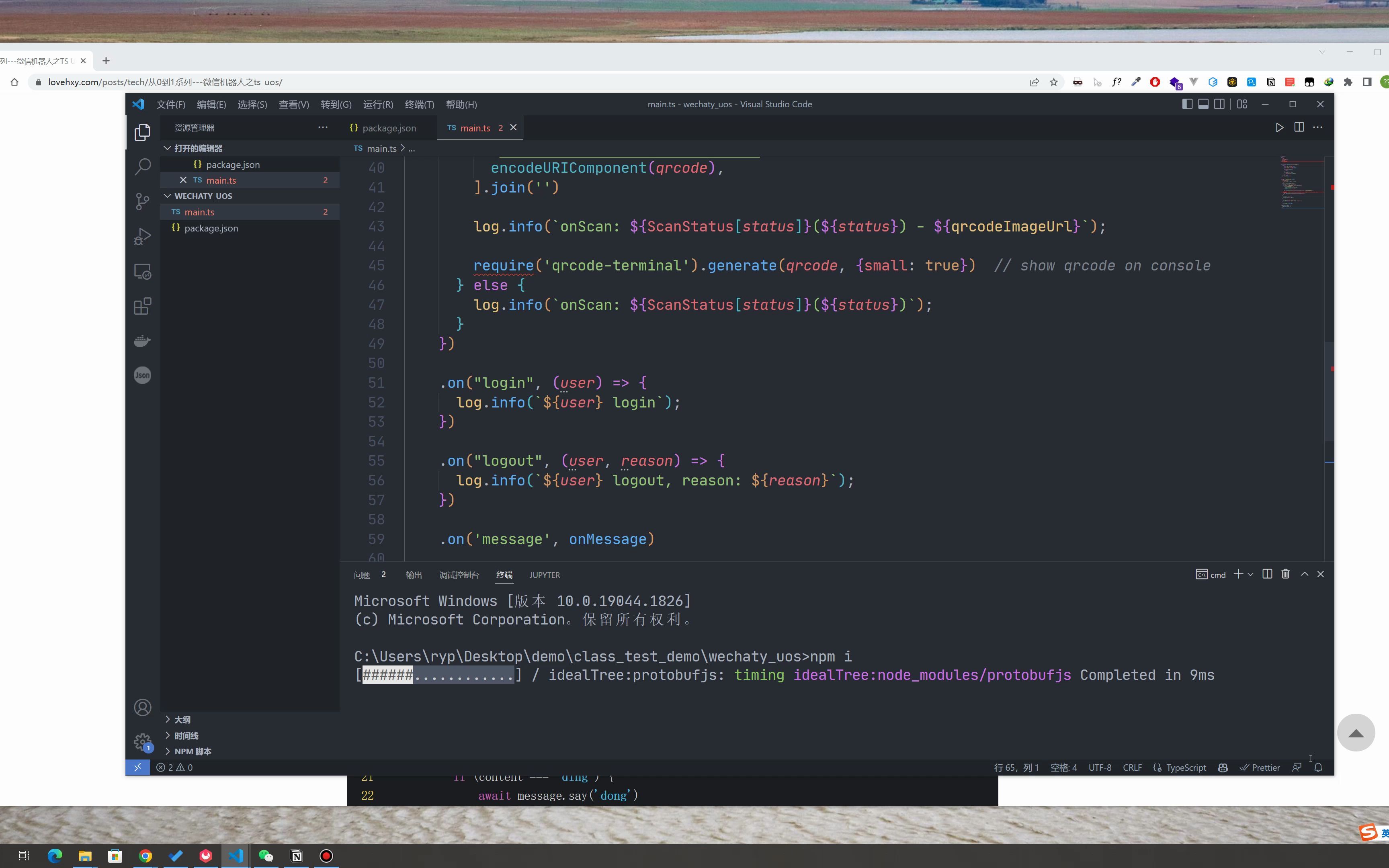Viewport: 1389px width, 868px height.
Task: Toggle bottom panel visibility
Action: [x=1204, y=104]
